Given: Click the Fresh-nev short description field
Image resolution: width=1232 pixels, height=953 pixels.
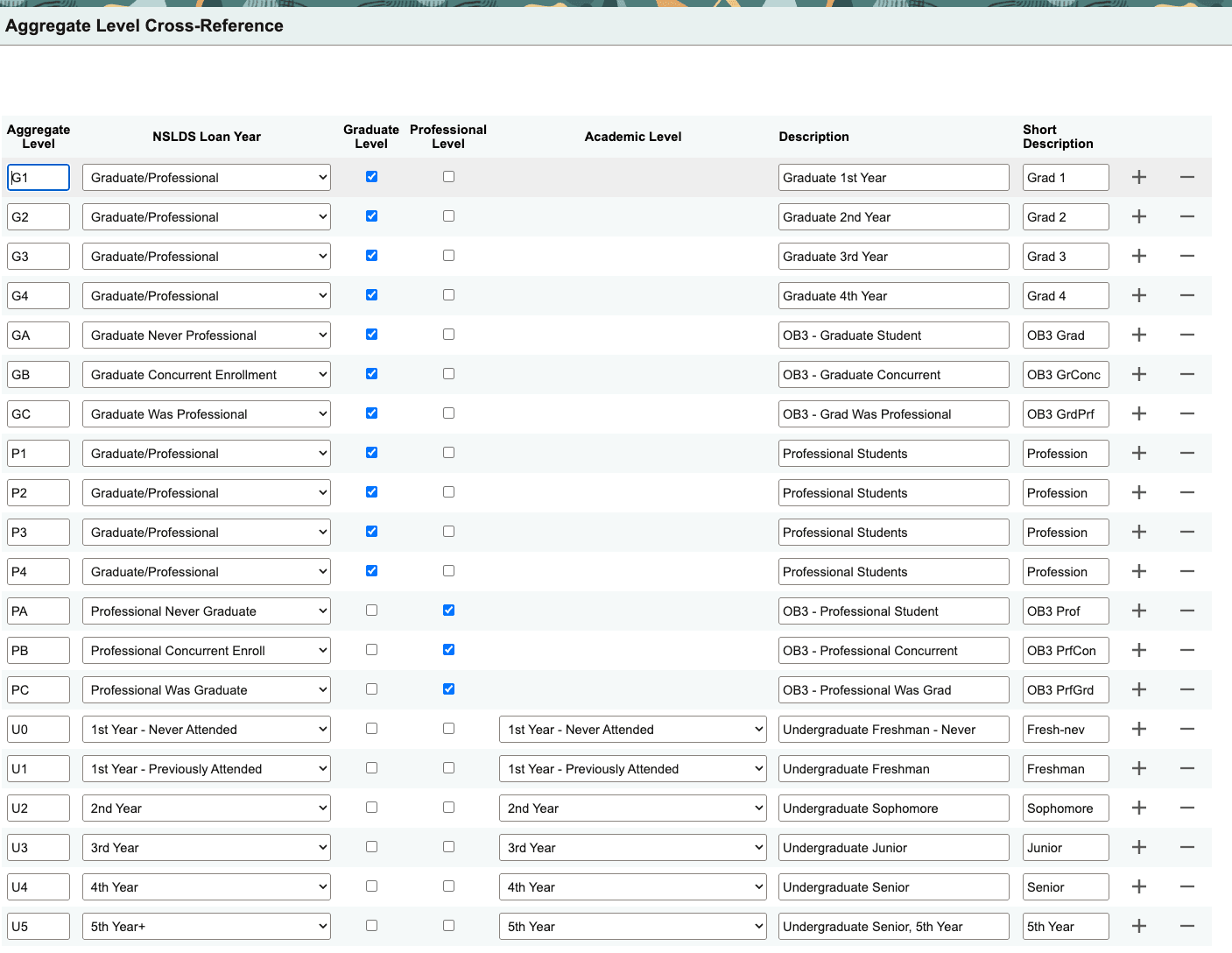Looking at the screenshot, I should (1066, 729).
